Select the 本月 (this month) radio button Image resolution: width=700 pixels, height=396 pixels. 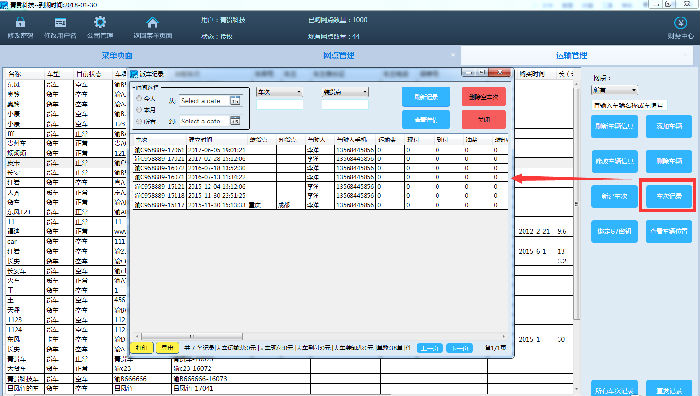tap(139, 110)
